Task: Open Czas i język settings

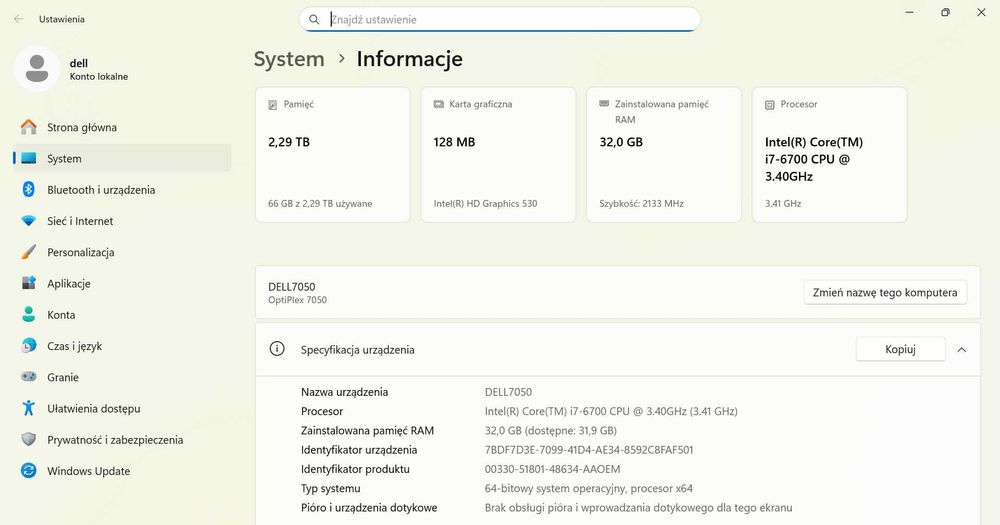Action: pos(121,346)
